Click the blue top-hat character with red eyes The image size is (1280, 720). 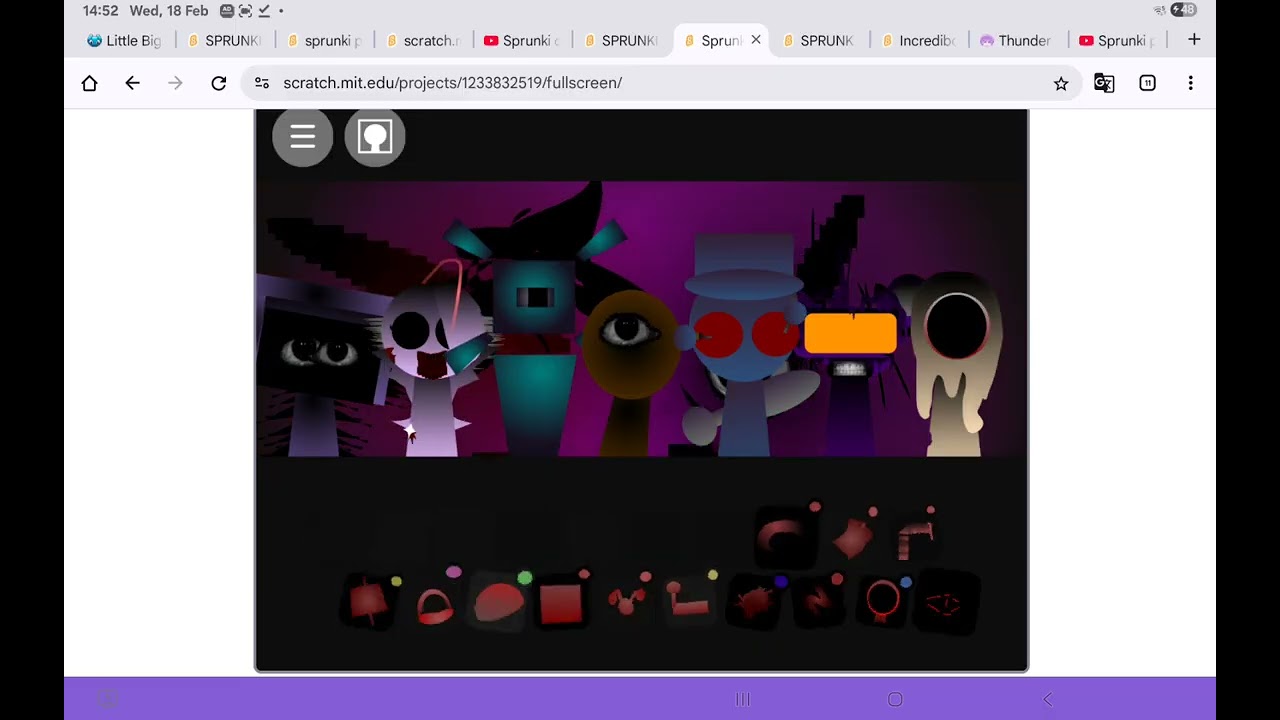point(745,345)
